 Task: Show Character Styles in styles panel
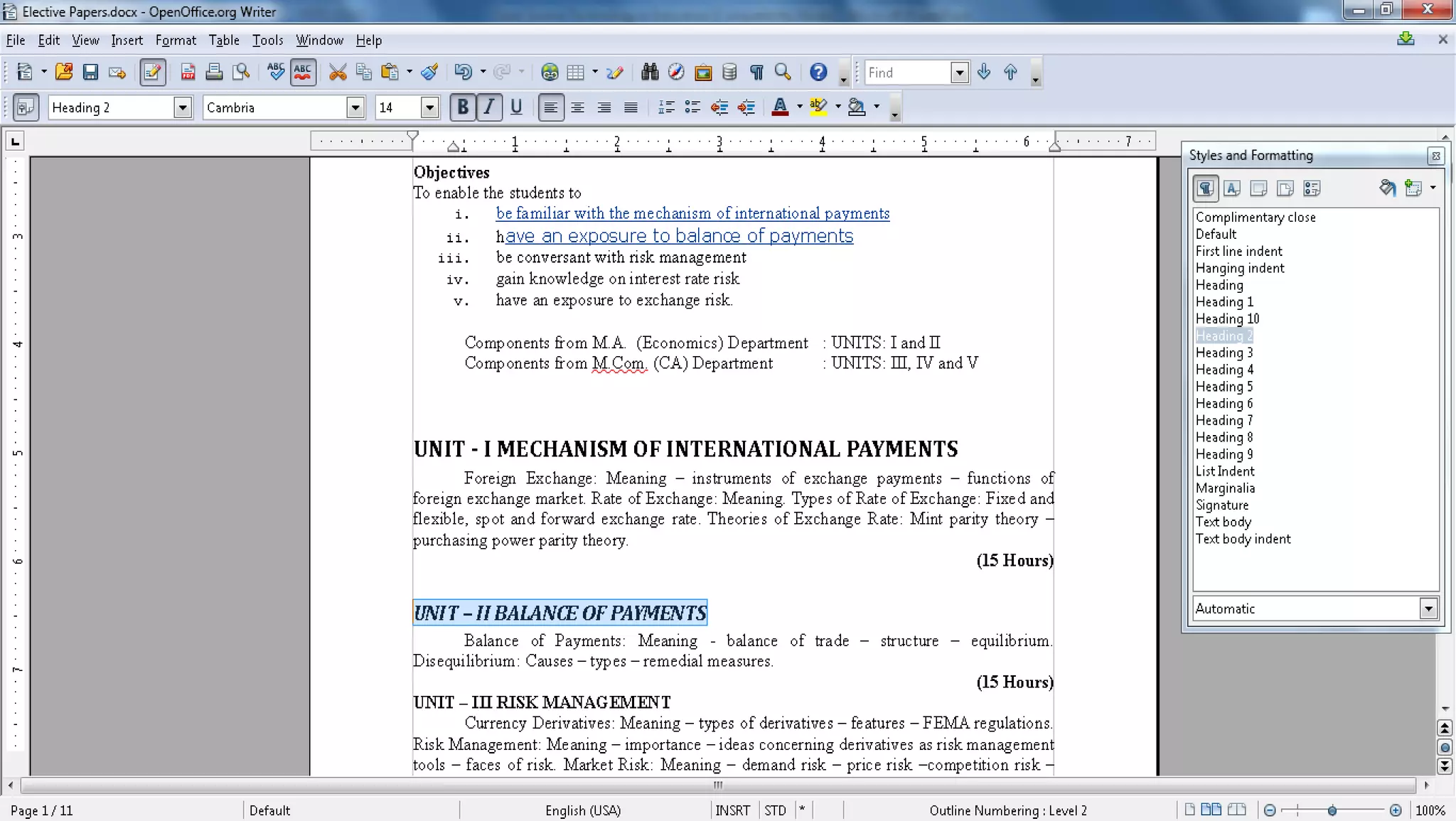pos(1232,188)
